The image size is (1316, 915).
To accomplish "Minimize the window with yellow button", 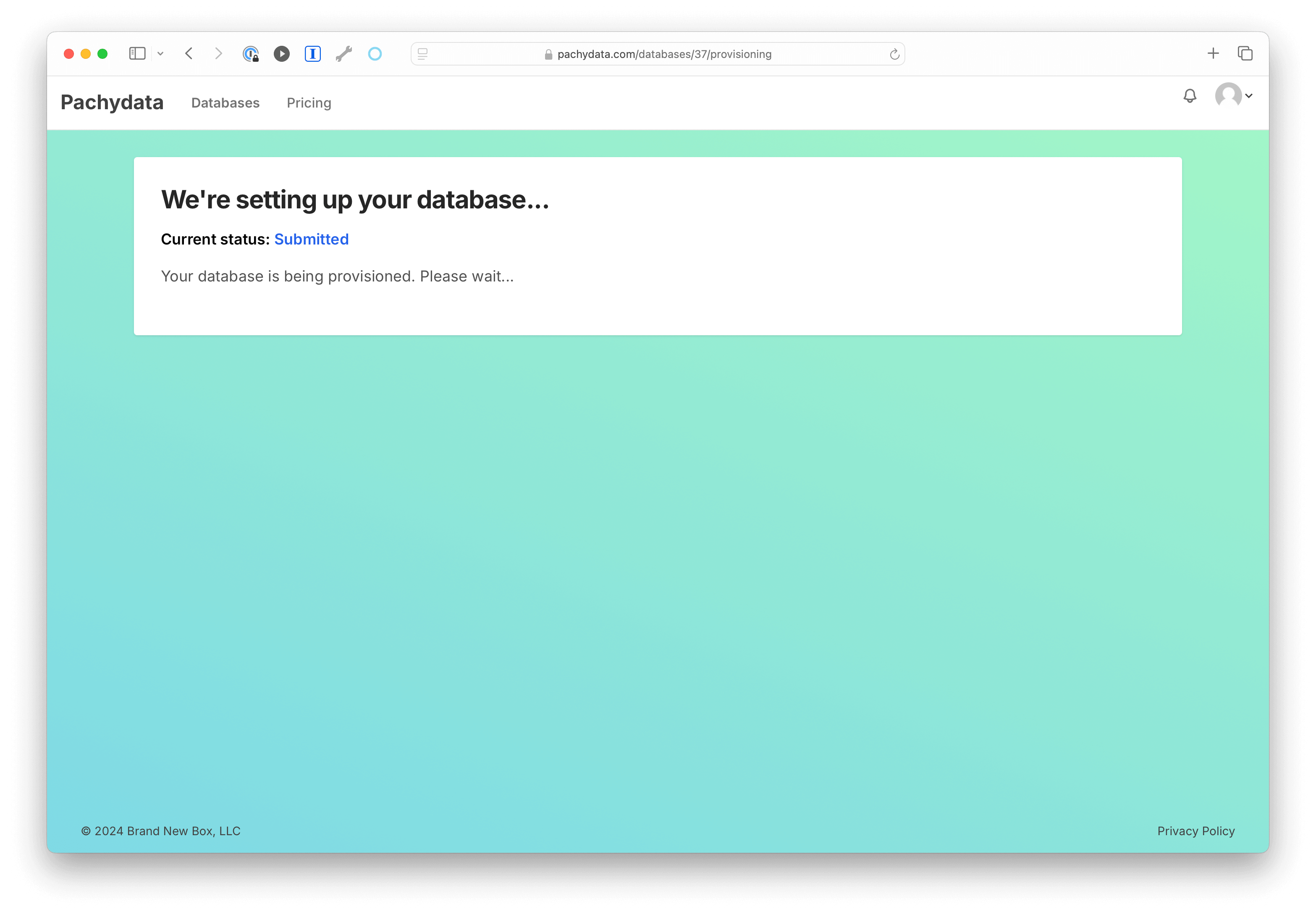I will pyautogui.click(x=85, y=54).
